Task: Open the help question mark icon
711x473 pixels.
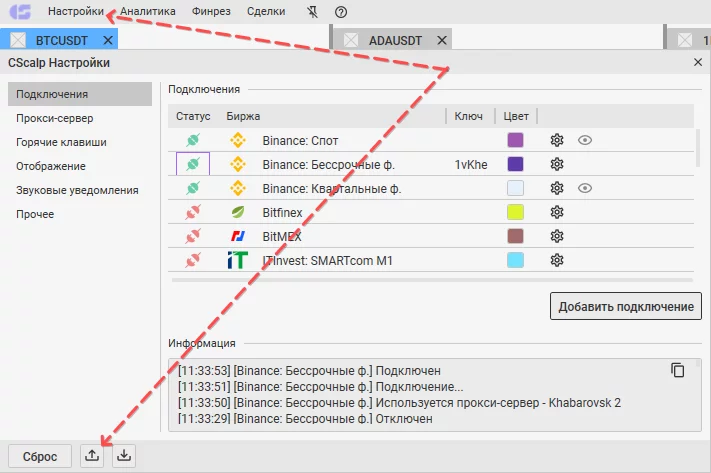Action: (341, 12)
